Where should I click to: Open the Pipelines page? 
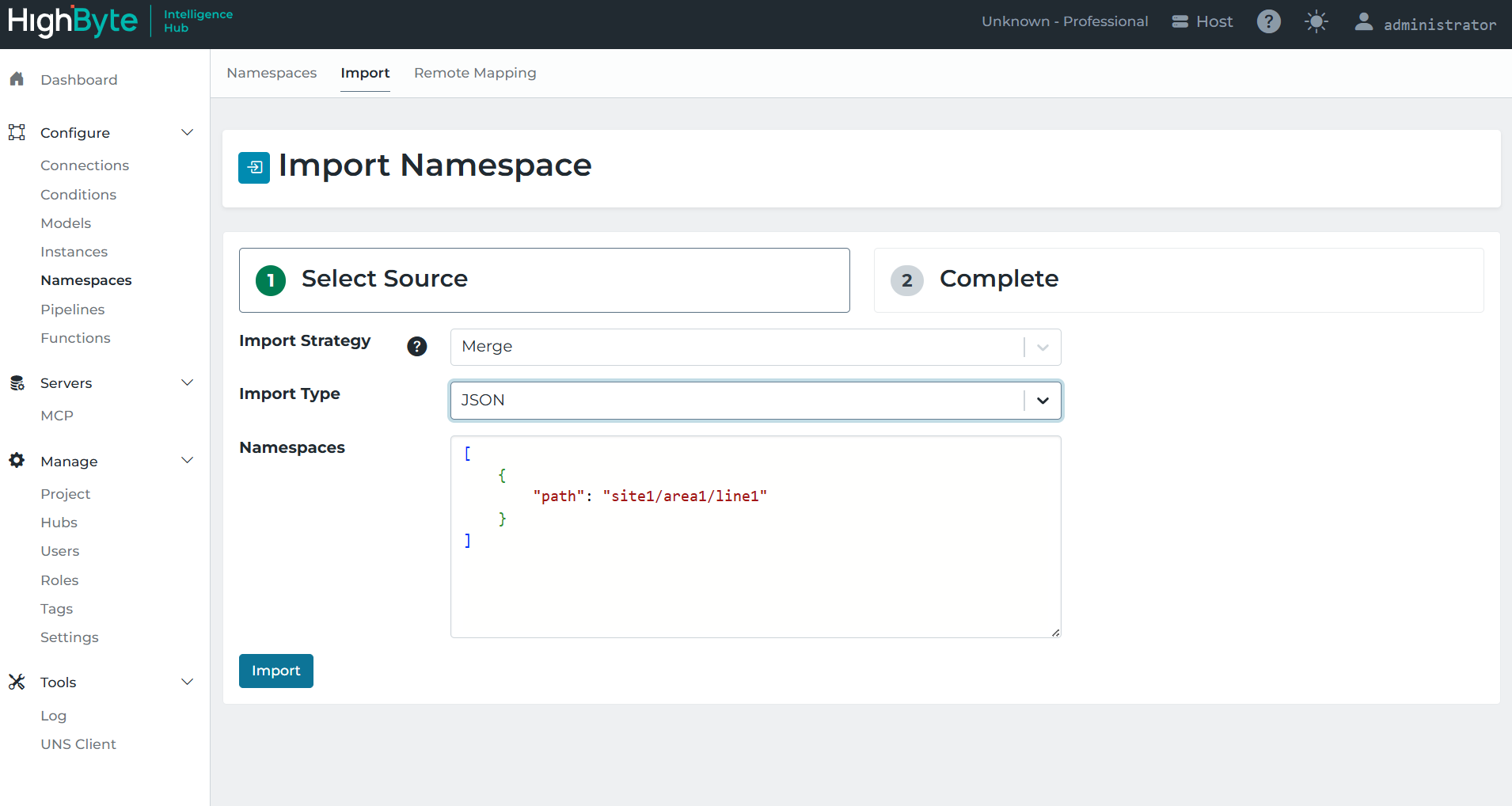[x=72, y=309]
